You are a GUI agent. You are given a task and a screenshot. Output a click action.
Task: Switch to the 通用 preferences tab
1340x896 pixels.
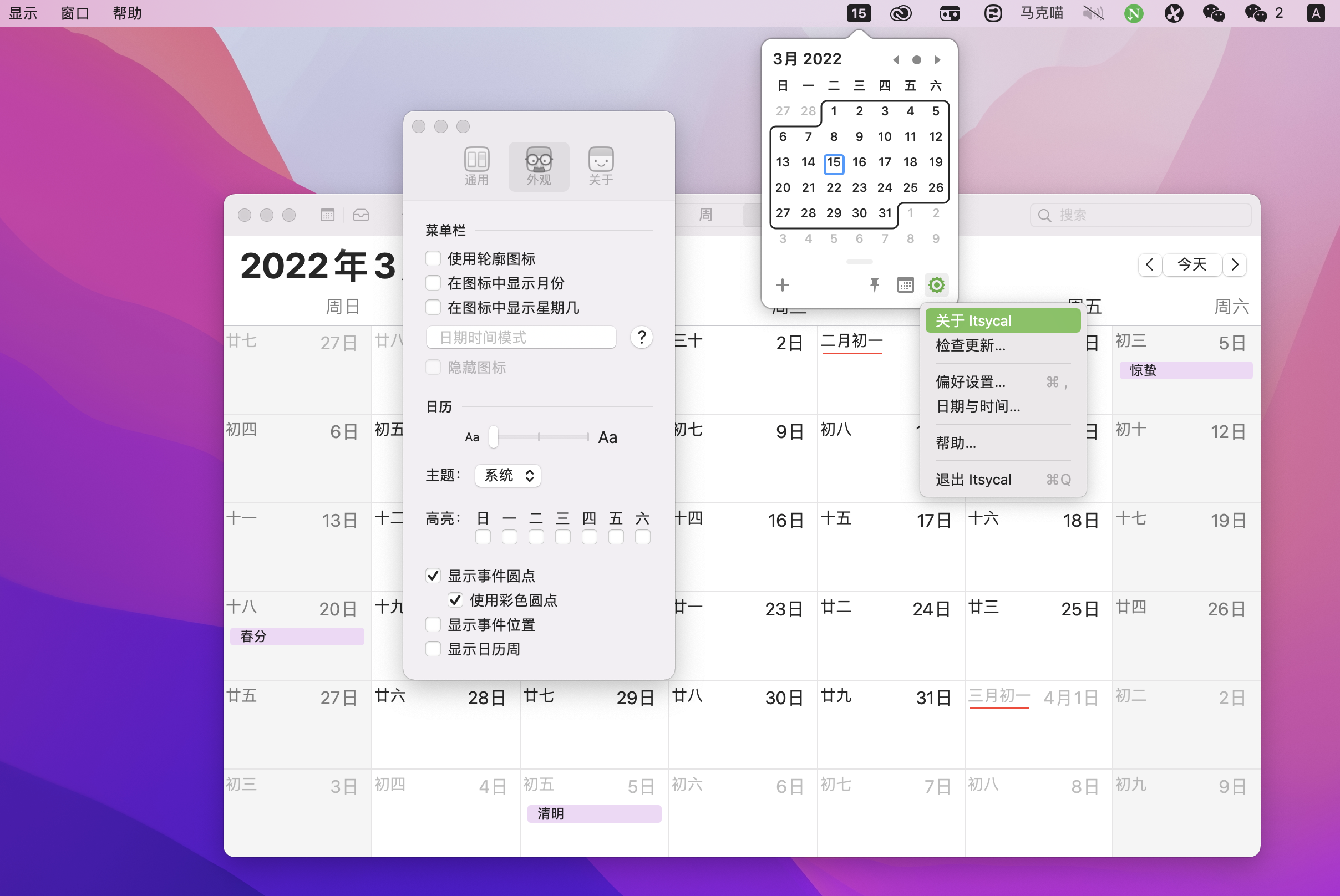tap(476, 166)
